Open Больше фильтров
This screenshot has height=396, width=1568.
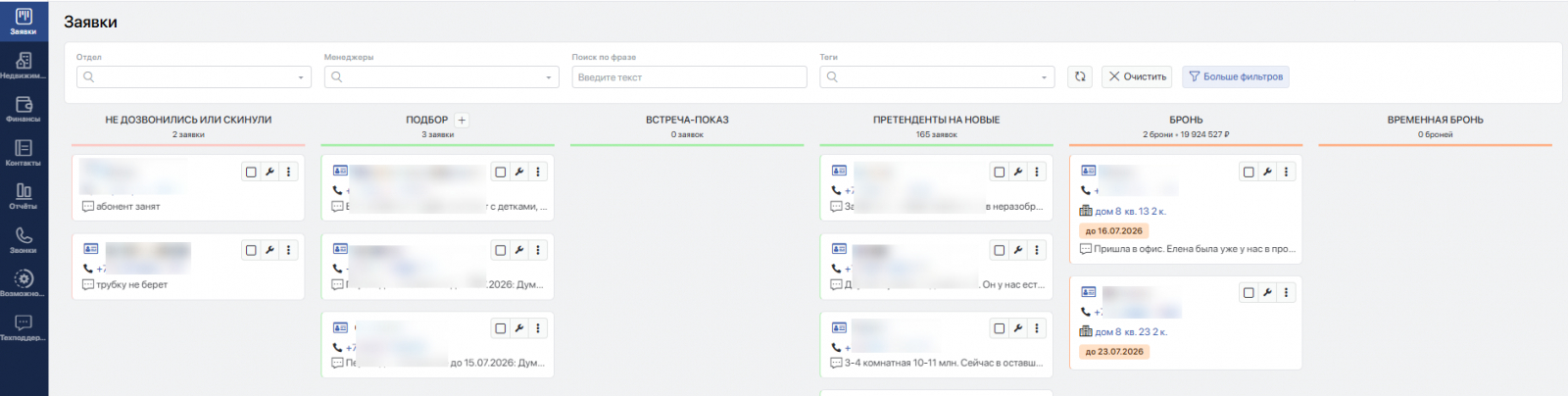click(1236, 76)
